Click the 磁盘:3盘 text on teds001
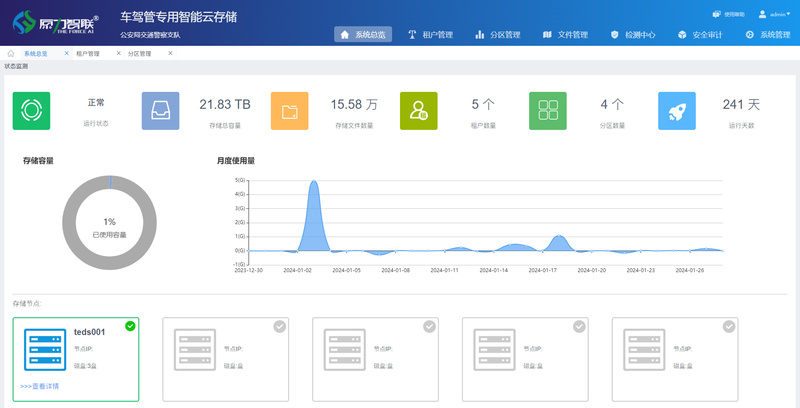Viewport: 800px width, 408px height. coord(85,366)
